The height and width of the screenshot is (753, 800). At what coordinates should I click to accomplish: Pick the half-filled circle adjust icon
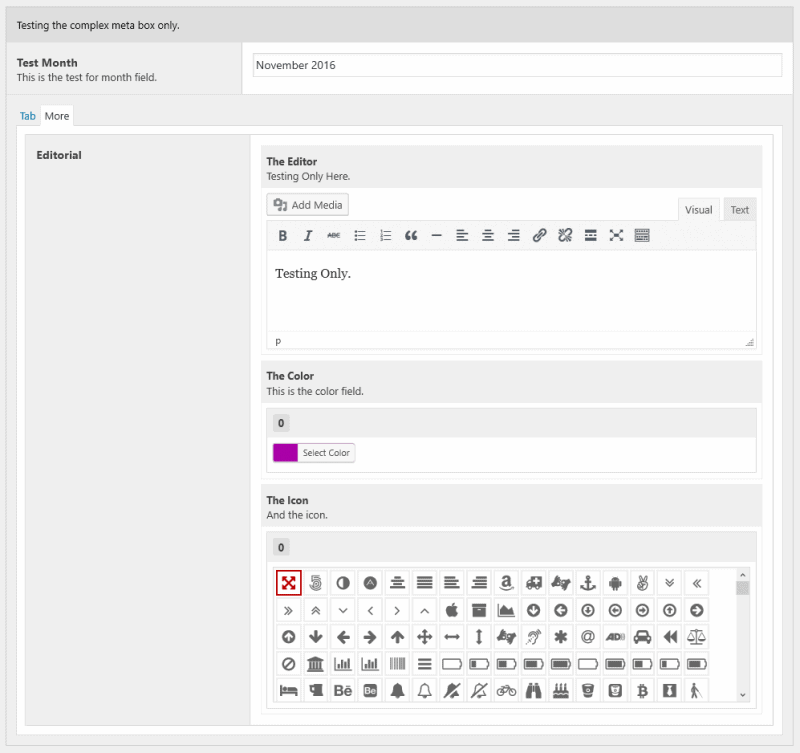click(343, 583)
